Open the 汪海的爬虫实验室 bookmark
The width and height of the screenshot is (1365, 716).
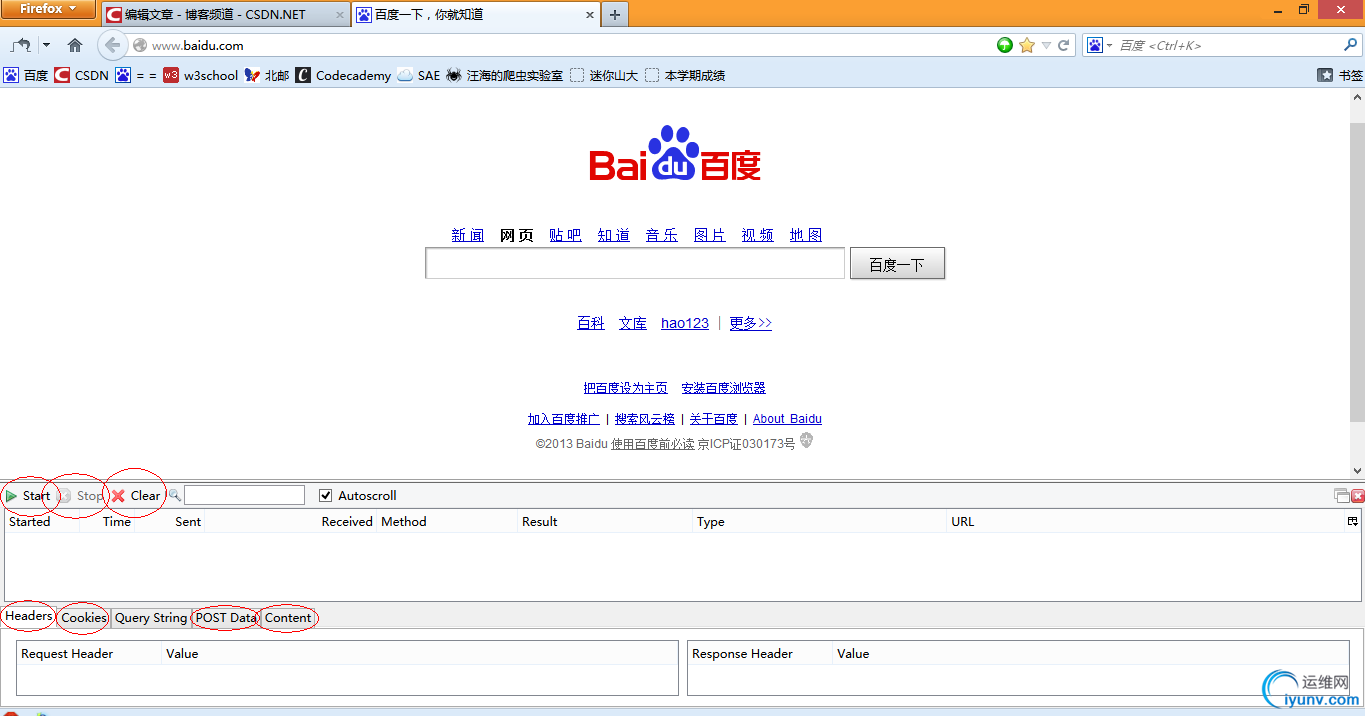[x=504, y=75]
